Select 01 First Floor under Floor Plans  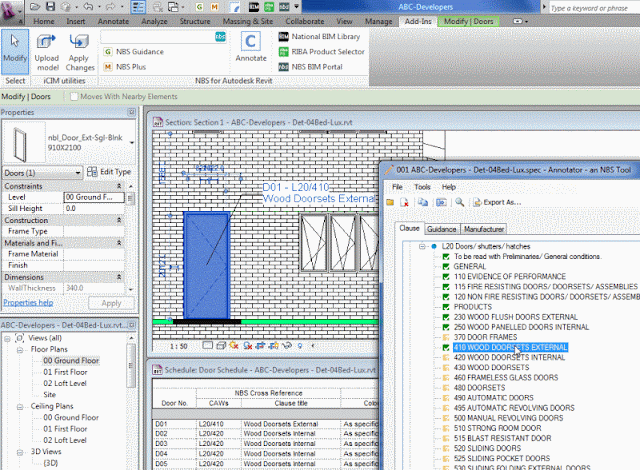coord(65,372)
